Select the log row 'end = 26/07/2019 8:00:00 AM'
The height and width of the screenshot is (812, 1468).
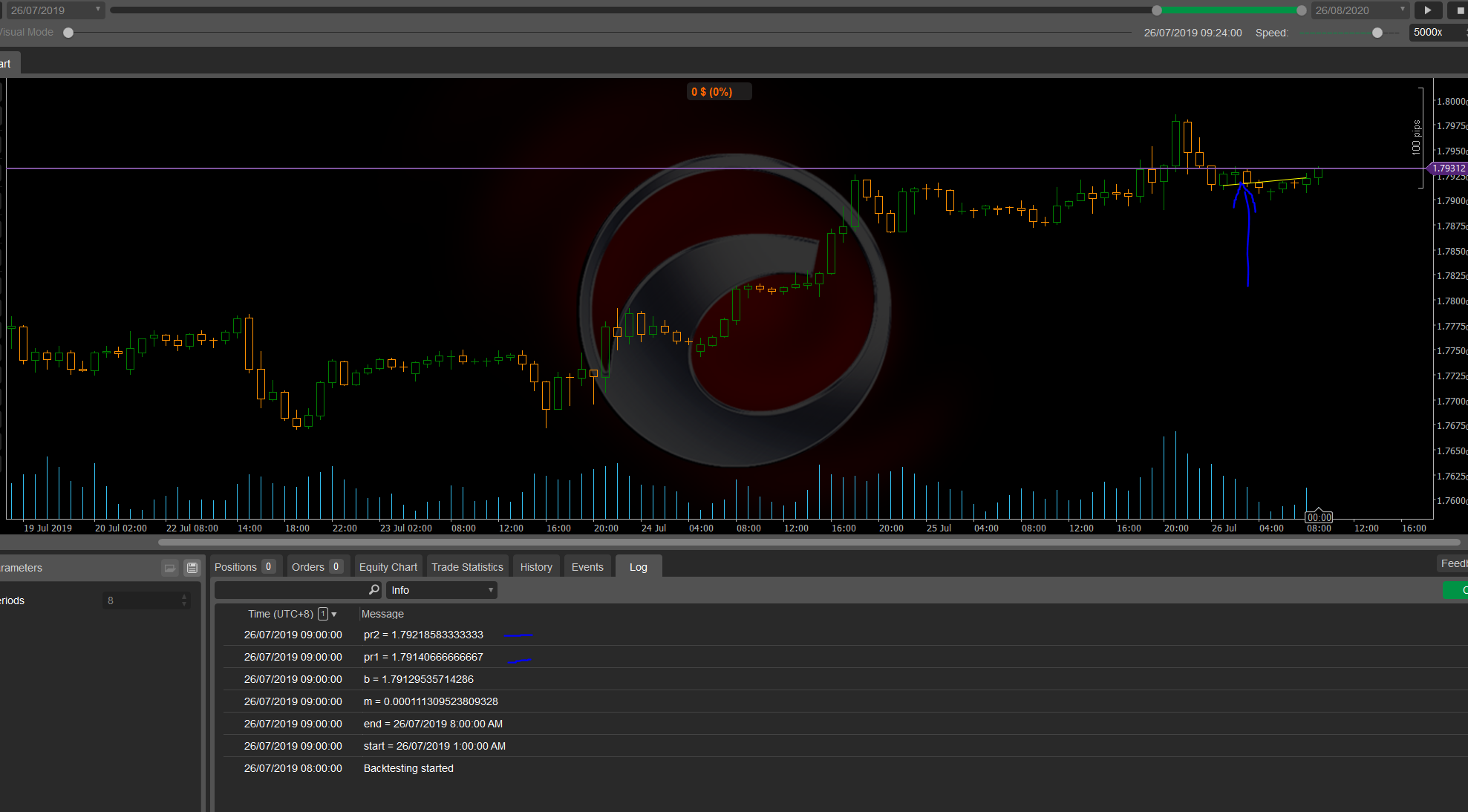tap(845, 724)
